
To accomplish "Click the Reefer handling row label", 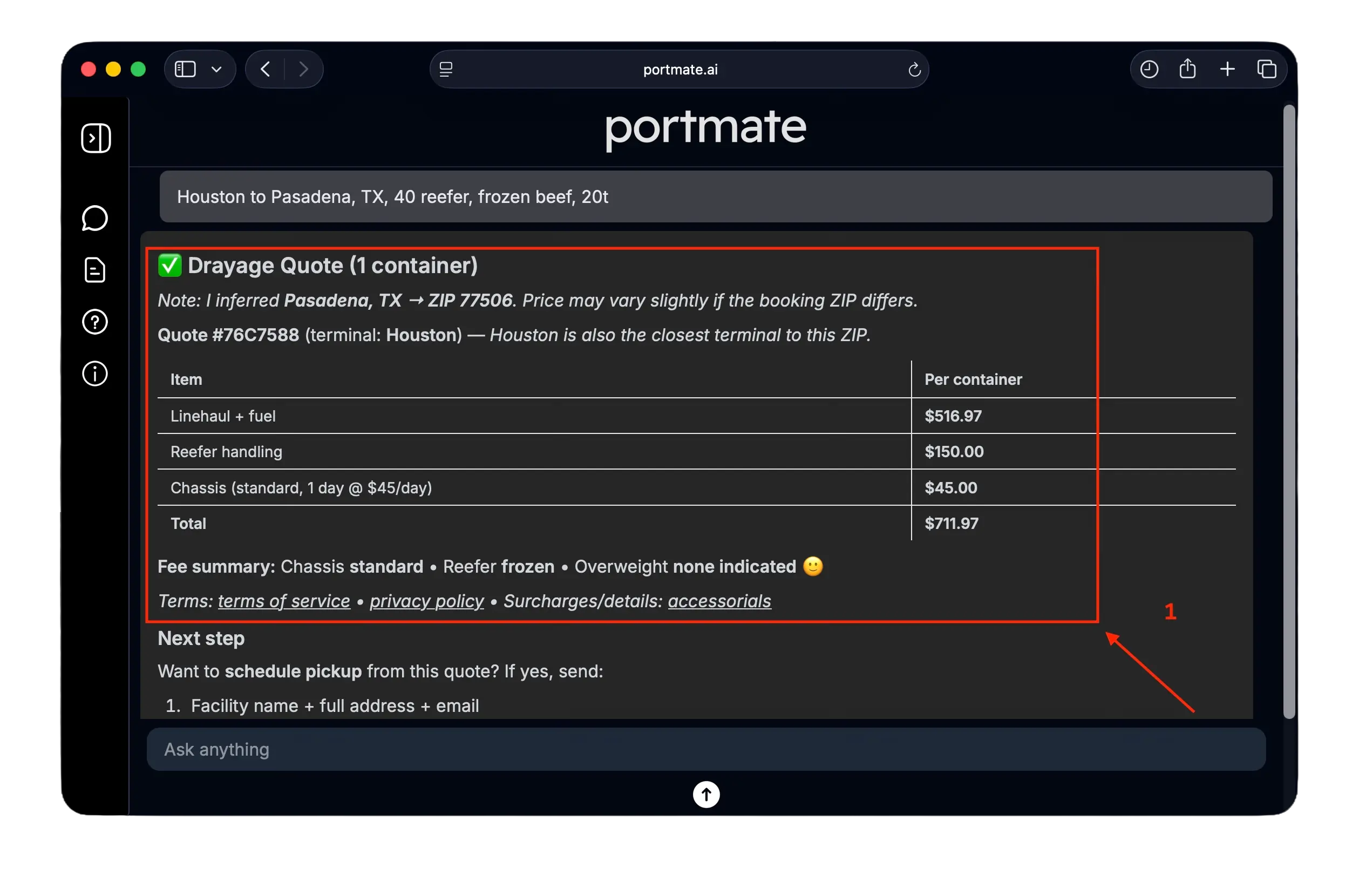I will [x=226, y=451].
